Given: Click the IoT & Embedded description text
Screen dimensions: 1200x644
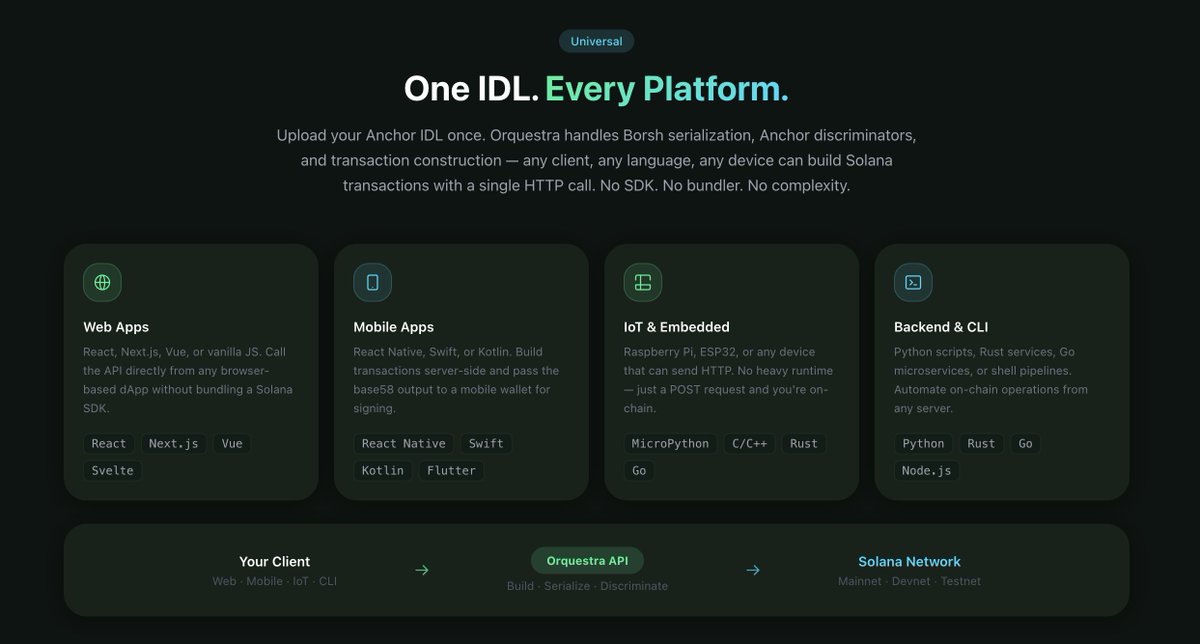Looking at the screenshot, I should 726,380.
